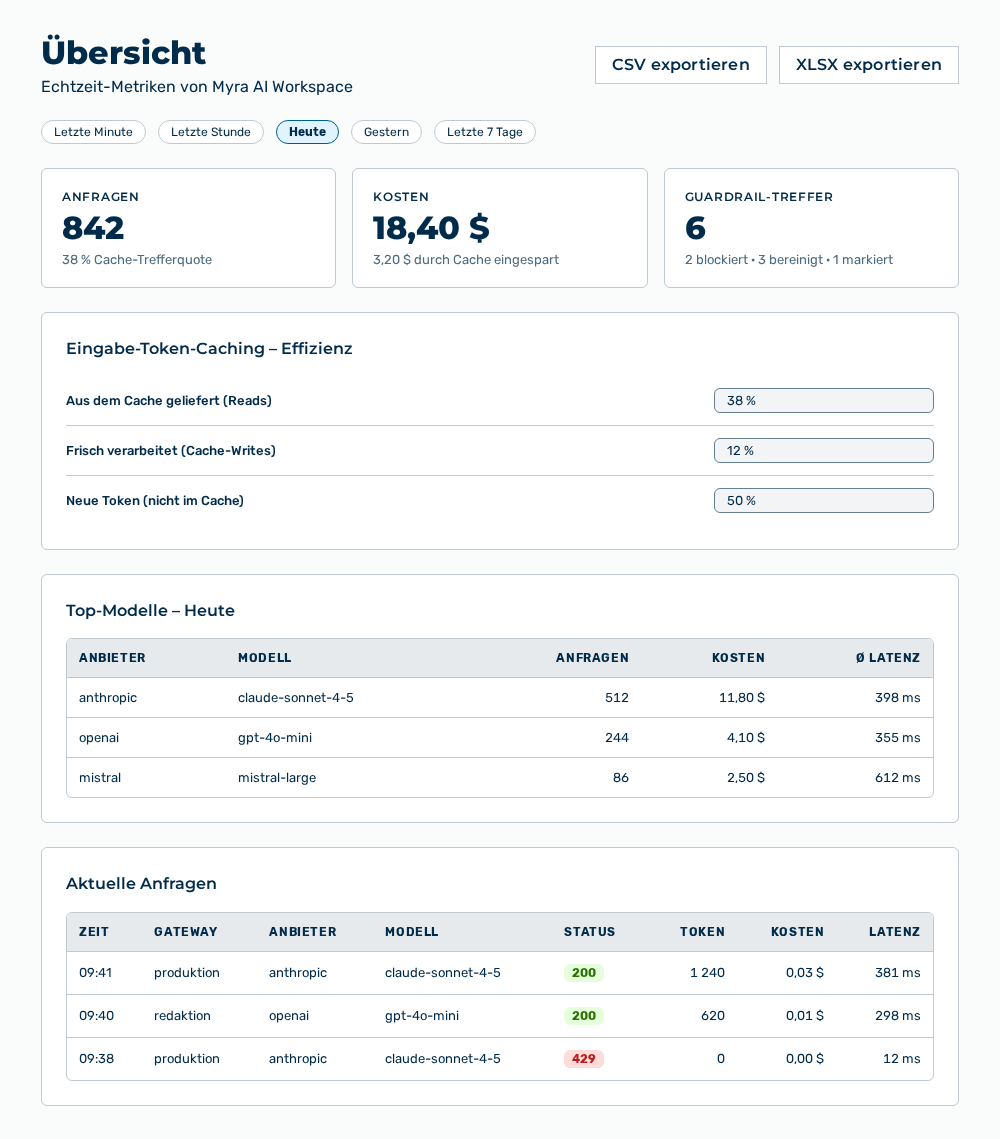The image size is (1000, 1139).
Task: Open the Anfragen 842 metric card
Action: click(188, 228)
